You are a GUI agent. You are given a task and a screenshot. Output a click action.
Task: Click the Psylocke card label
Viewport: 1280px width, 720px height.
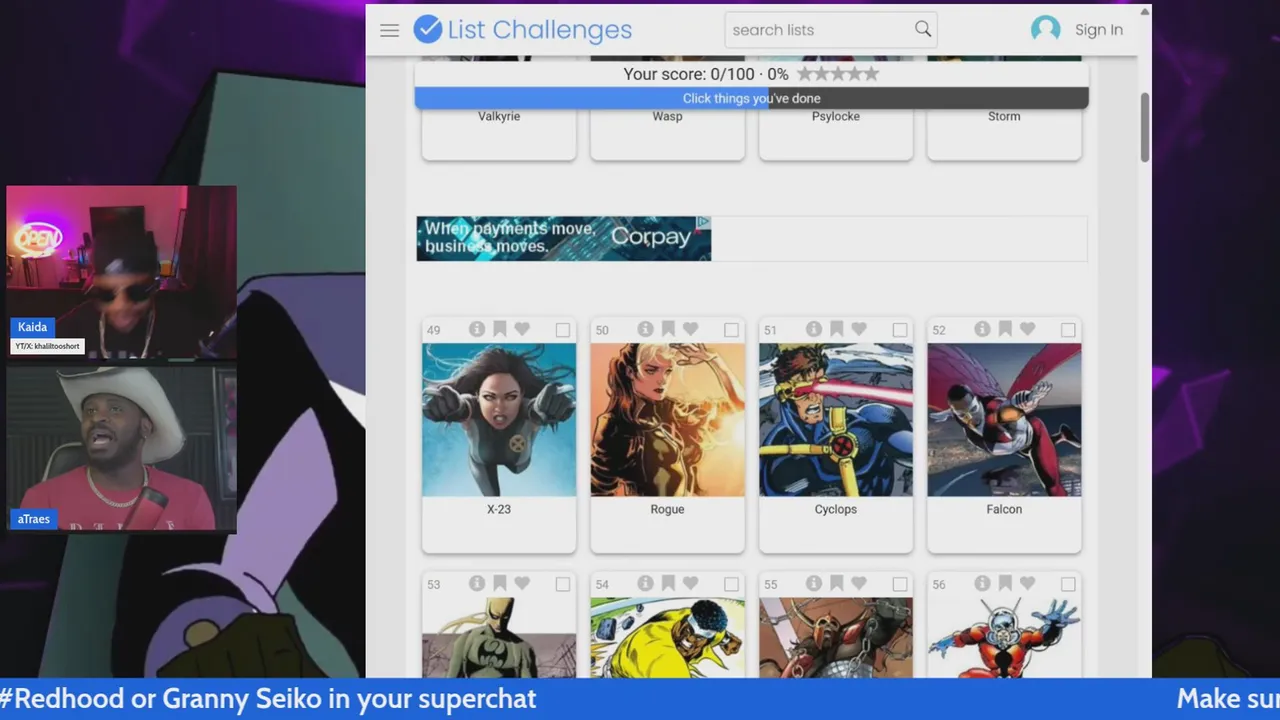point(836,116)
